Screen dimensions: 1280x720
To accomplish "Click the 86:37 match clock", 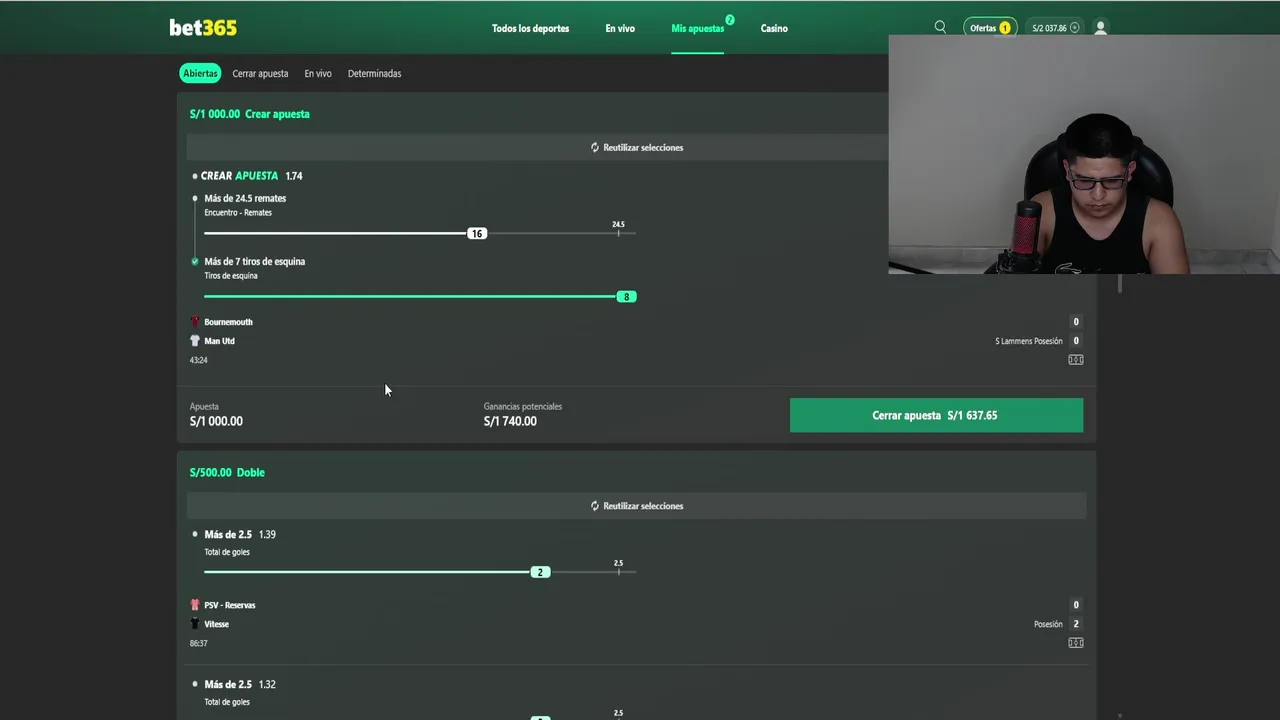I will pyautogui.click(x=199, y=643).
